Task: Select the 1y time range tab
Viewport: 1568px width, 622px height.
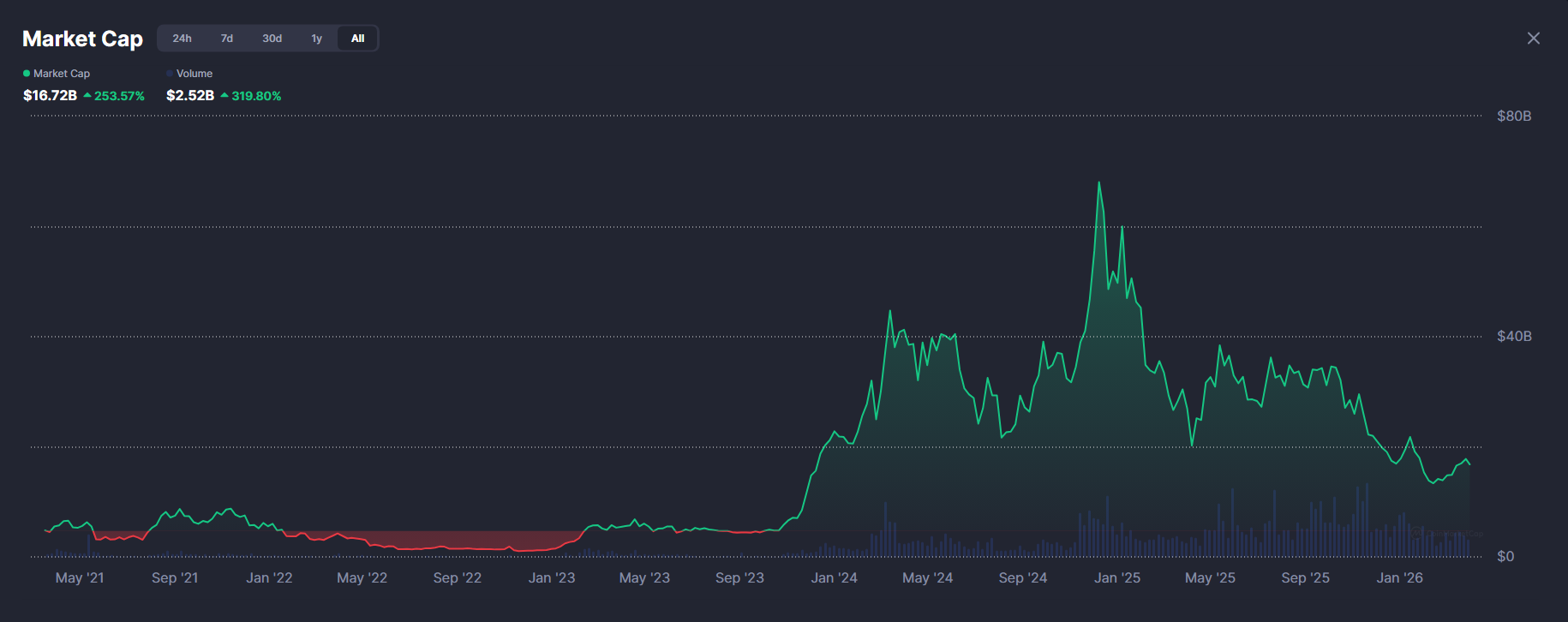Action: 317,39
